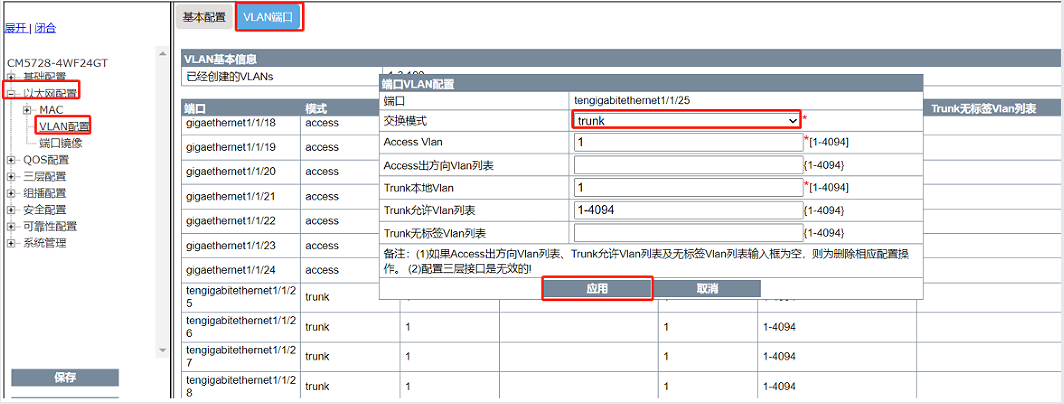This screenshot has width=1064, height=404.
Task: Expand the 安全配置 plus icon
Action: click(x=11, y=210)
